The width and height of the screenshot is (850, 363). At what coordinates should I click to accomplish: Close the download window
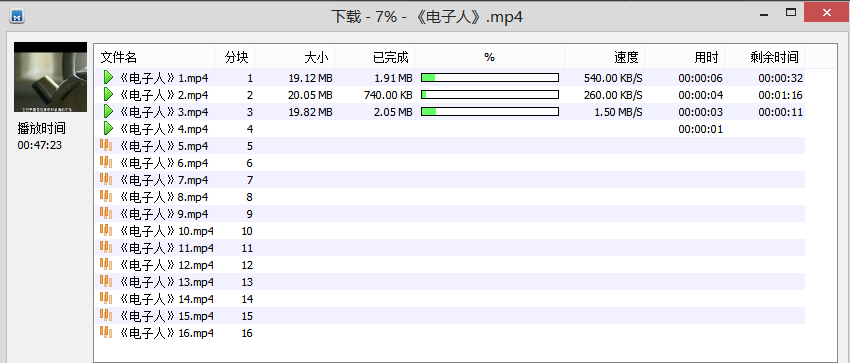click(826, 12)
